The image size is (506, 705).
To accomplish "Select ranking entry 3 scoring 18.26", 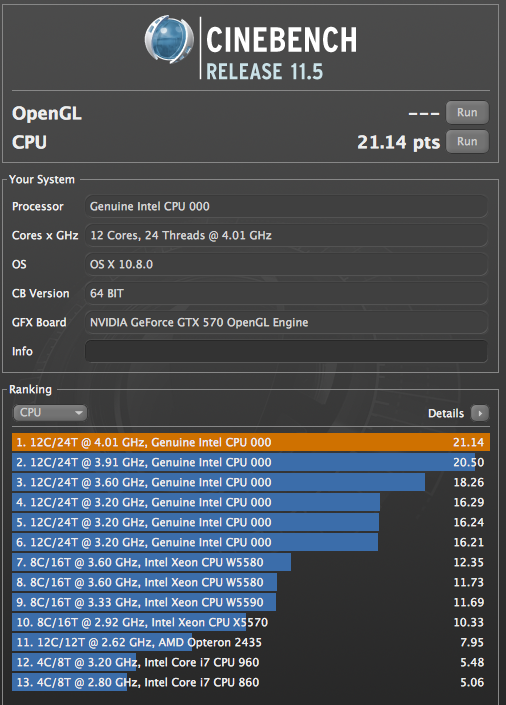I will tap(251, 482).
